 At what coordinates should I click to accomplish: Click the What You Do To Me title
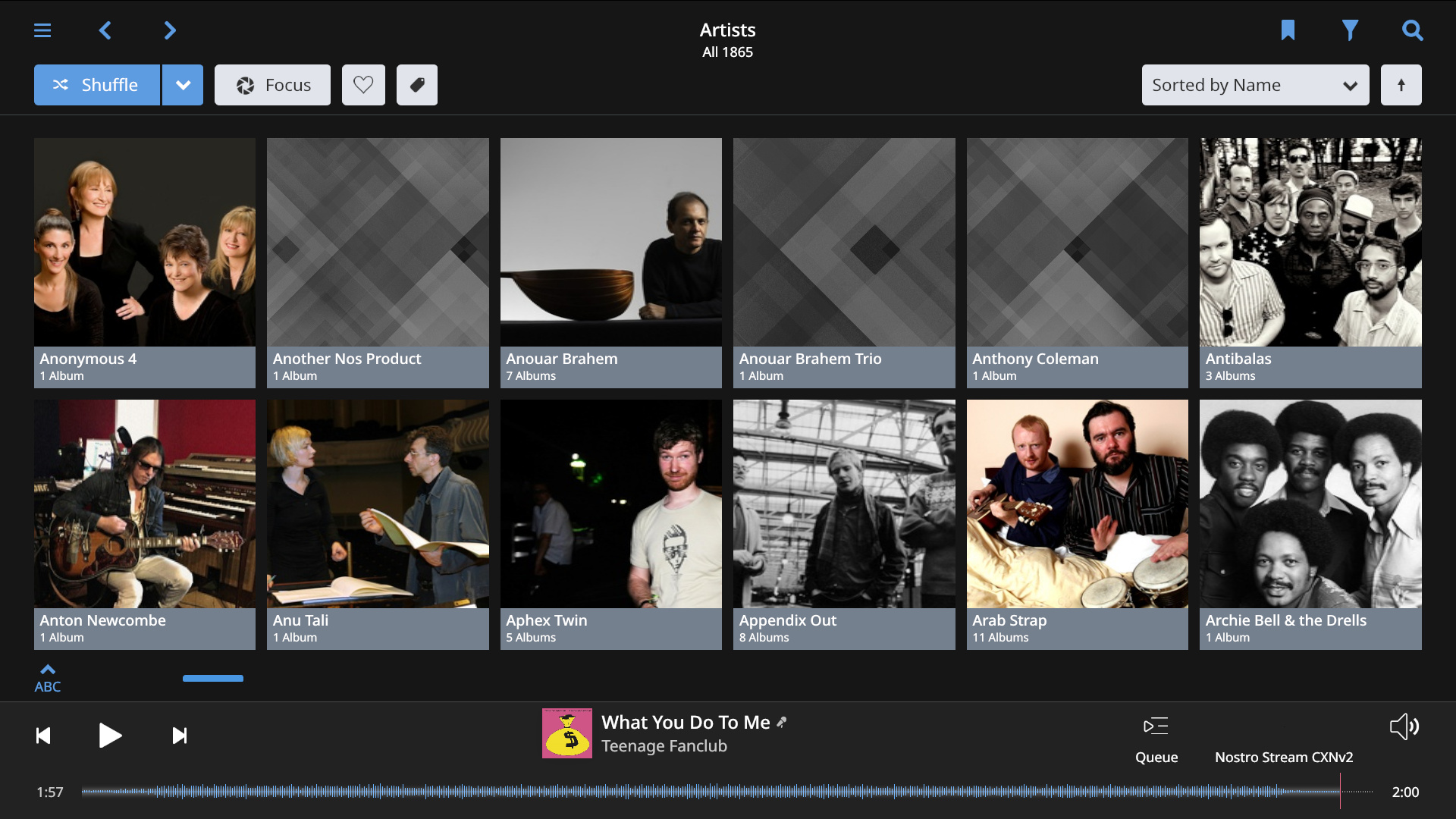coord(686,723)
